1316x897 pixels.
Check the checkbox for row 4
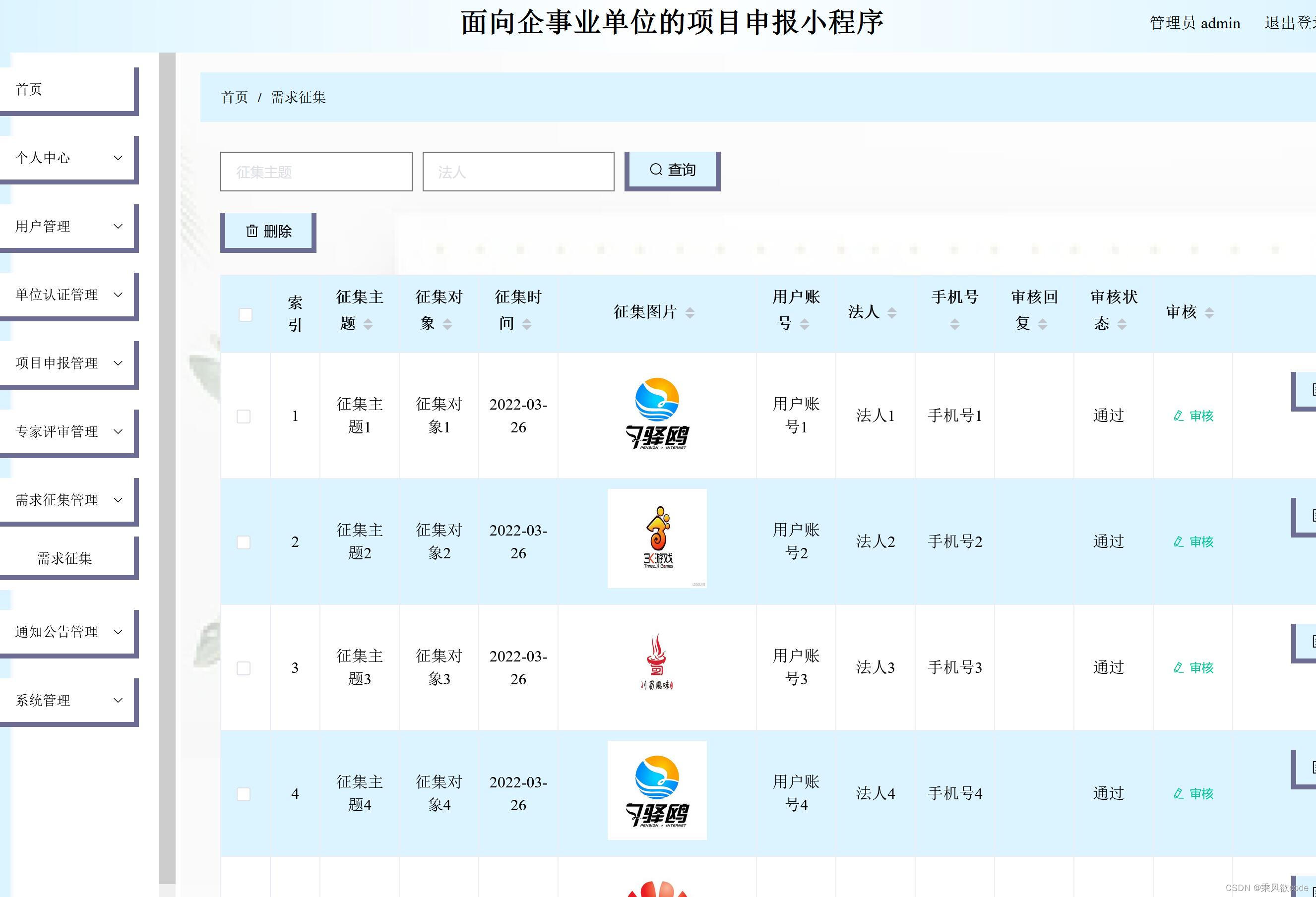coord(244,794)
